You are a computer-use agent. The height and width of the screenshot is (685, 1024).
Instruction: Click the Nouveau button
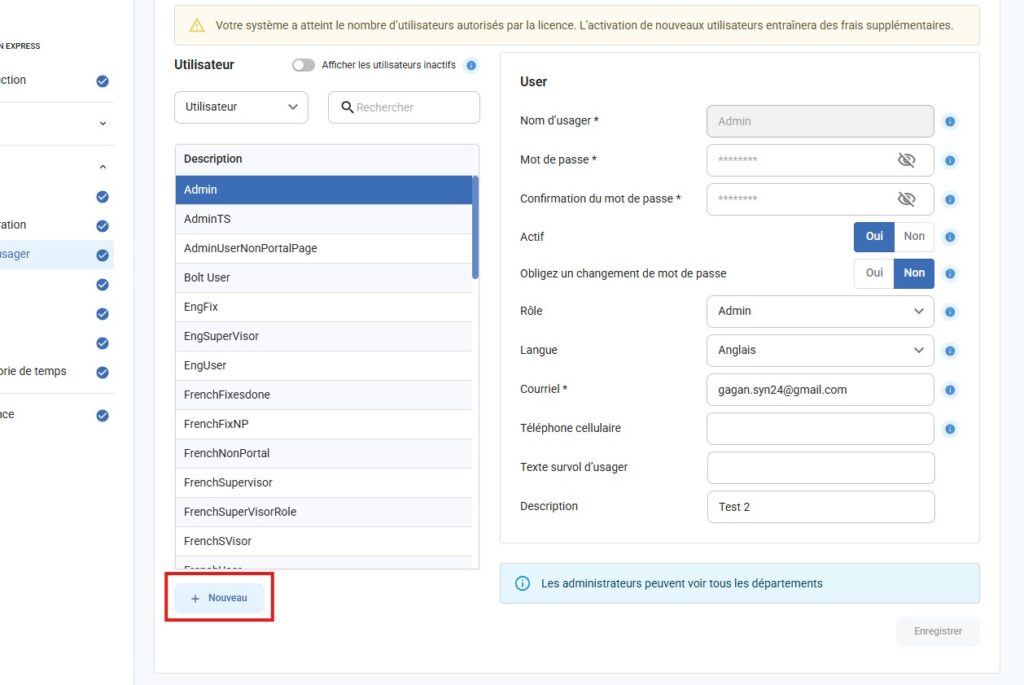(x=219, y=598)
